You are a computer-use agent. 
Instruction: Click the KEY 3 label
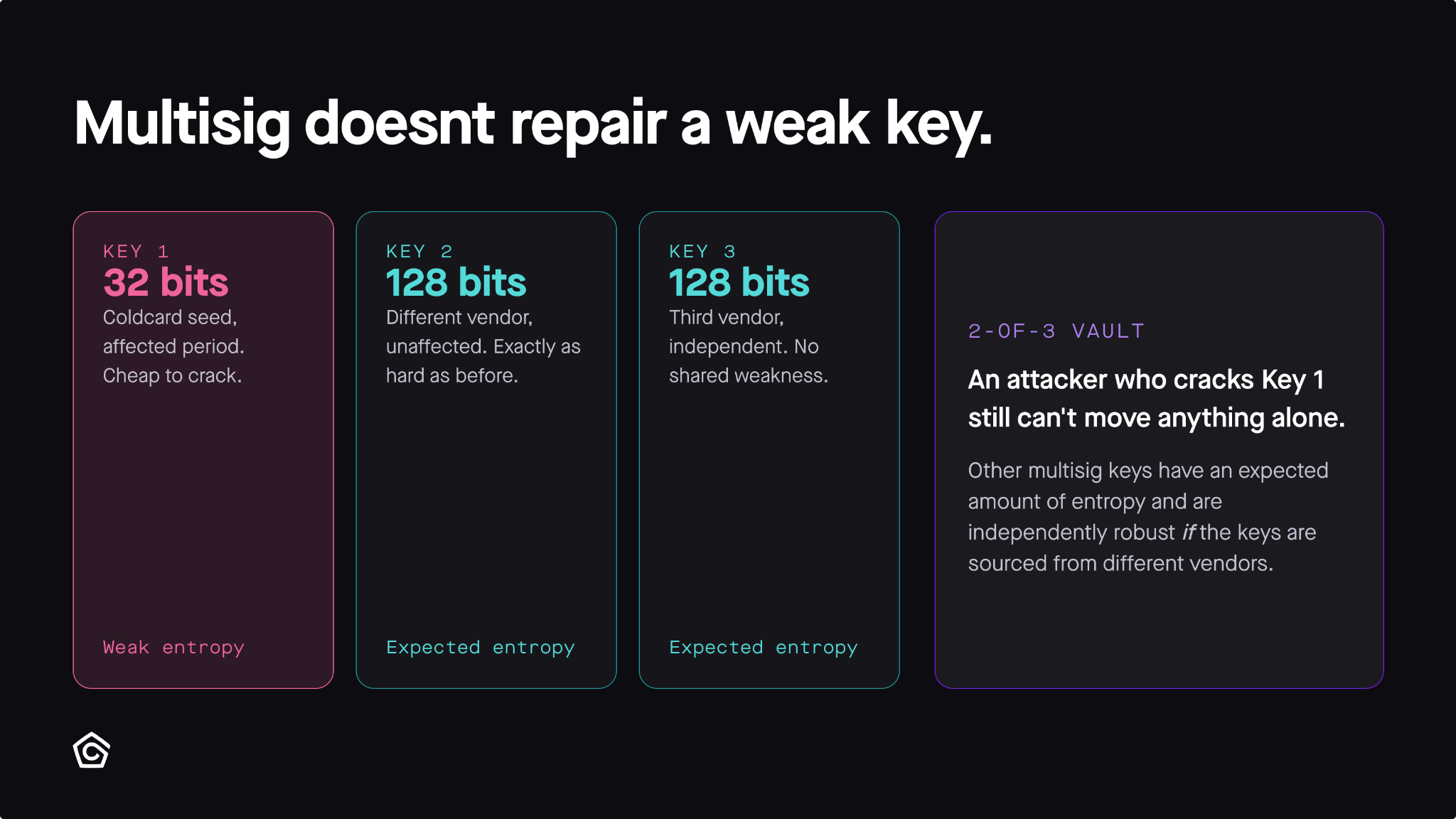pos(702,252)
